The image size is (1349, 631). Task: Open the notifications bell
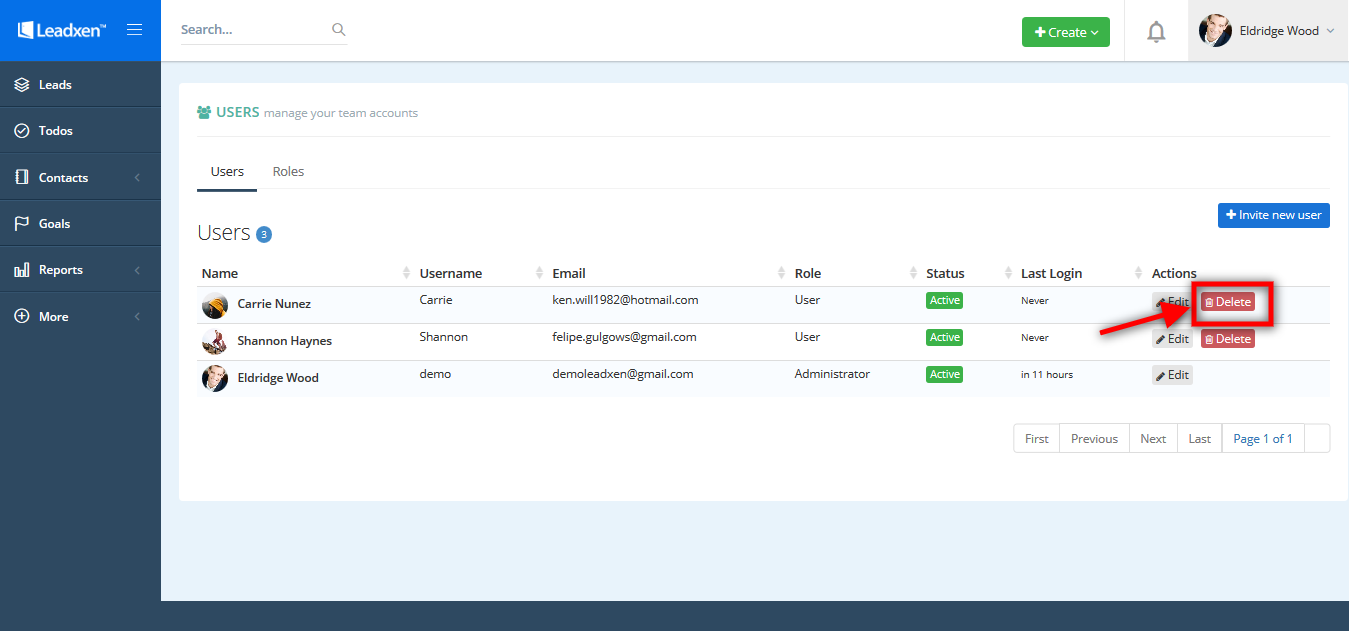[1156, 32]
